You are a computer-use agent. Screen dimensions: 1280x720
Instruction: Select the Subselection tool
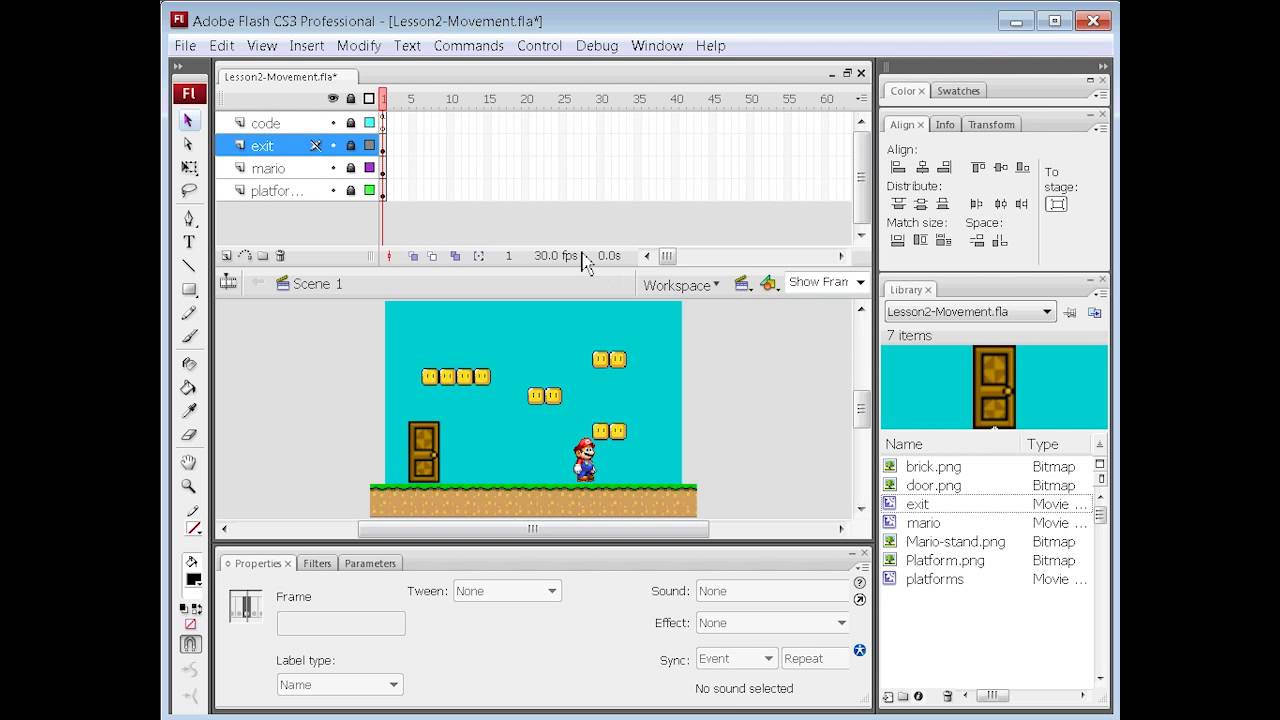(188, 144)
